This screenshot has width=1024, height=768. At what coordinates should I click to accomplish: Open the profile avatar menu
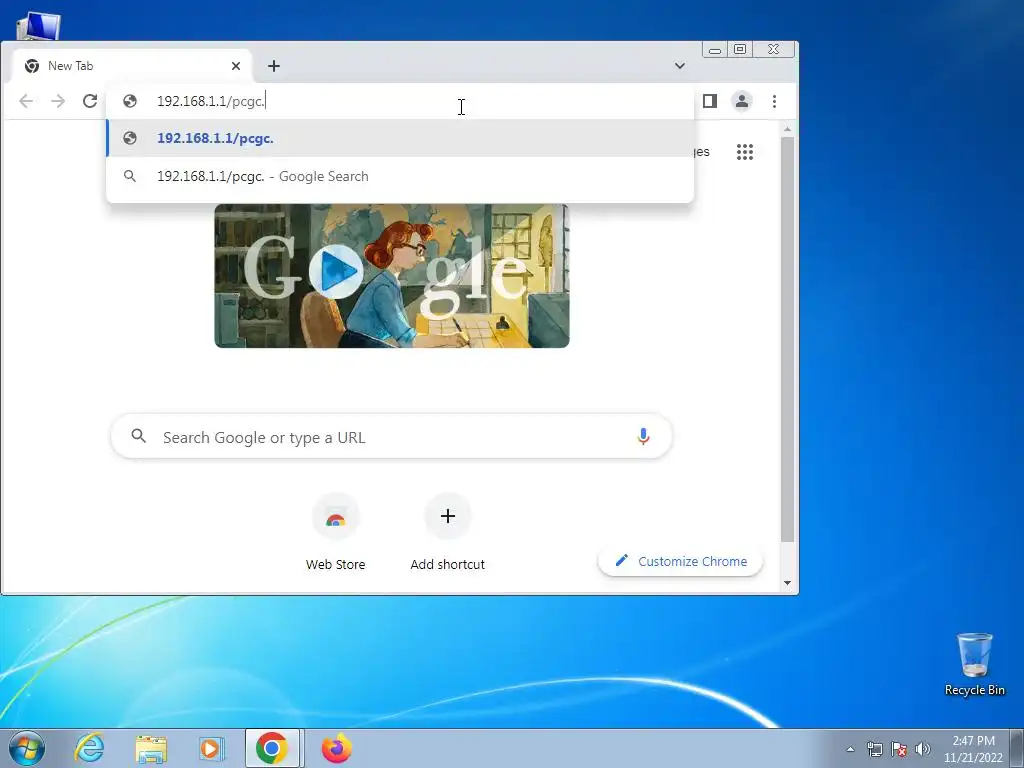(742, 101)
